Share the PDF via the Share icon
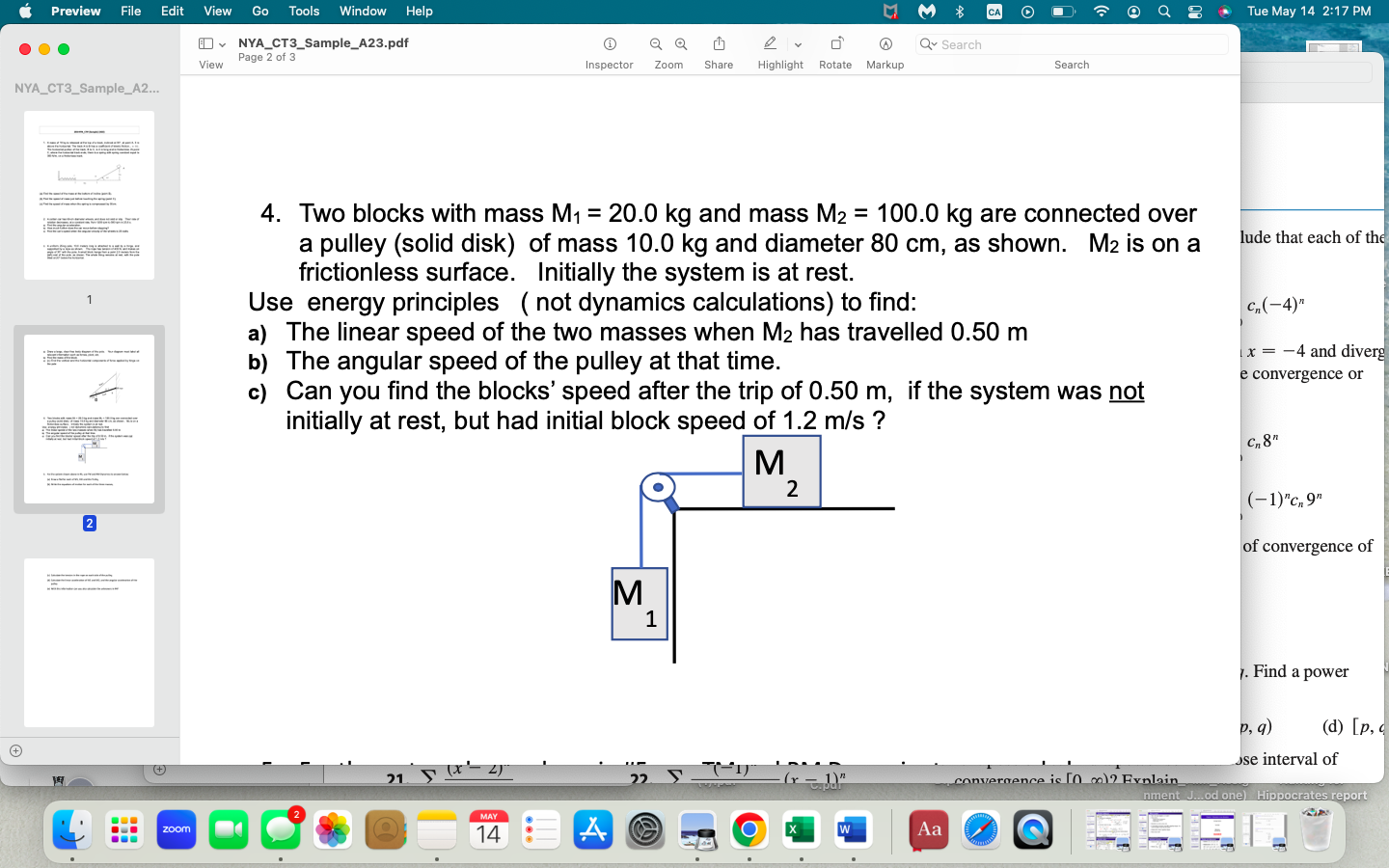 tap(718, 44)
